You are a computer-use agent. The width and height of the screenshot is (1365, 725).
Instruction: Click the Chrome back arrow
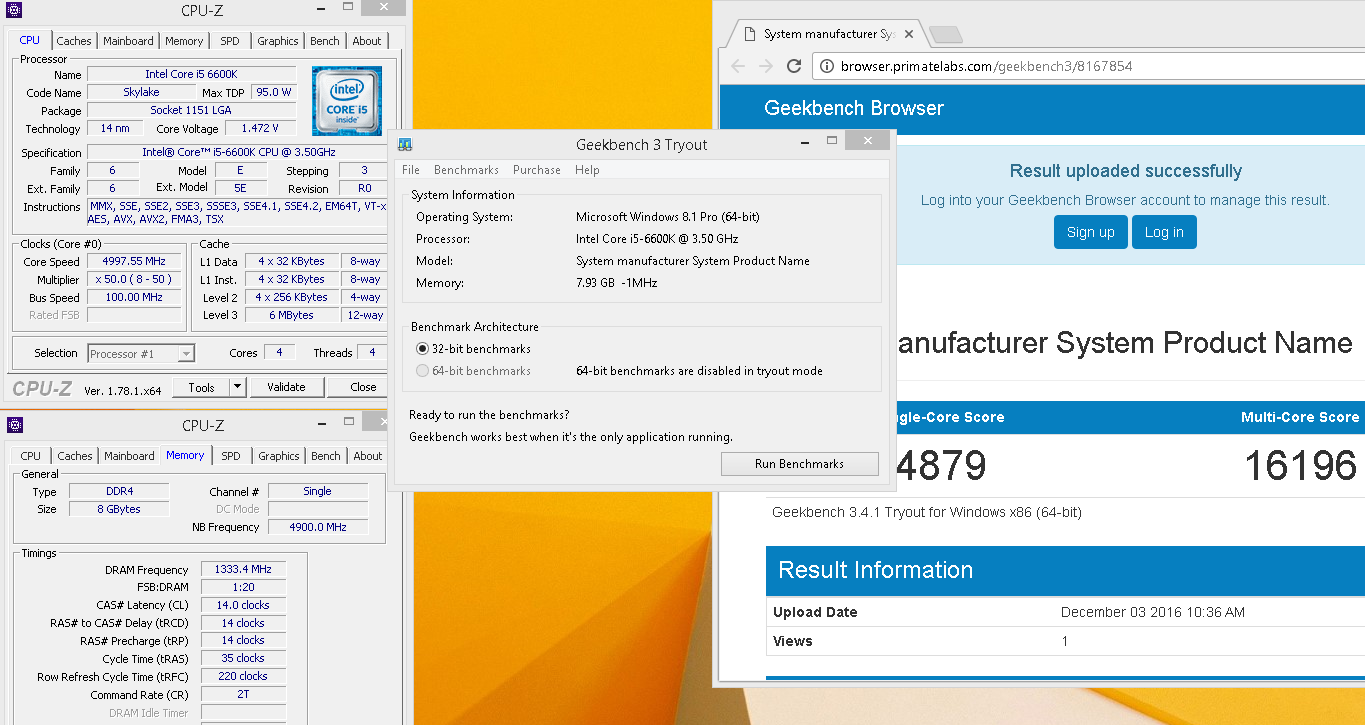pyautogui.click(x=738, y=67)
